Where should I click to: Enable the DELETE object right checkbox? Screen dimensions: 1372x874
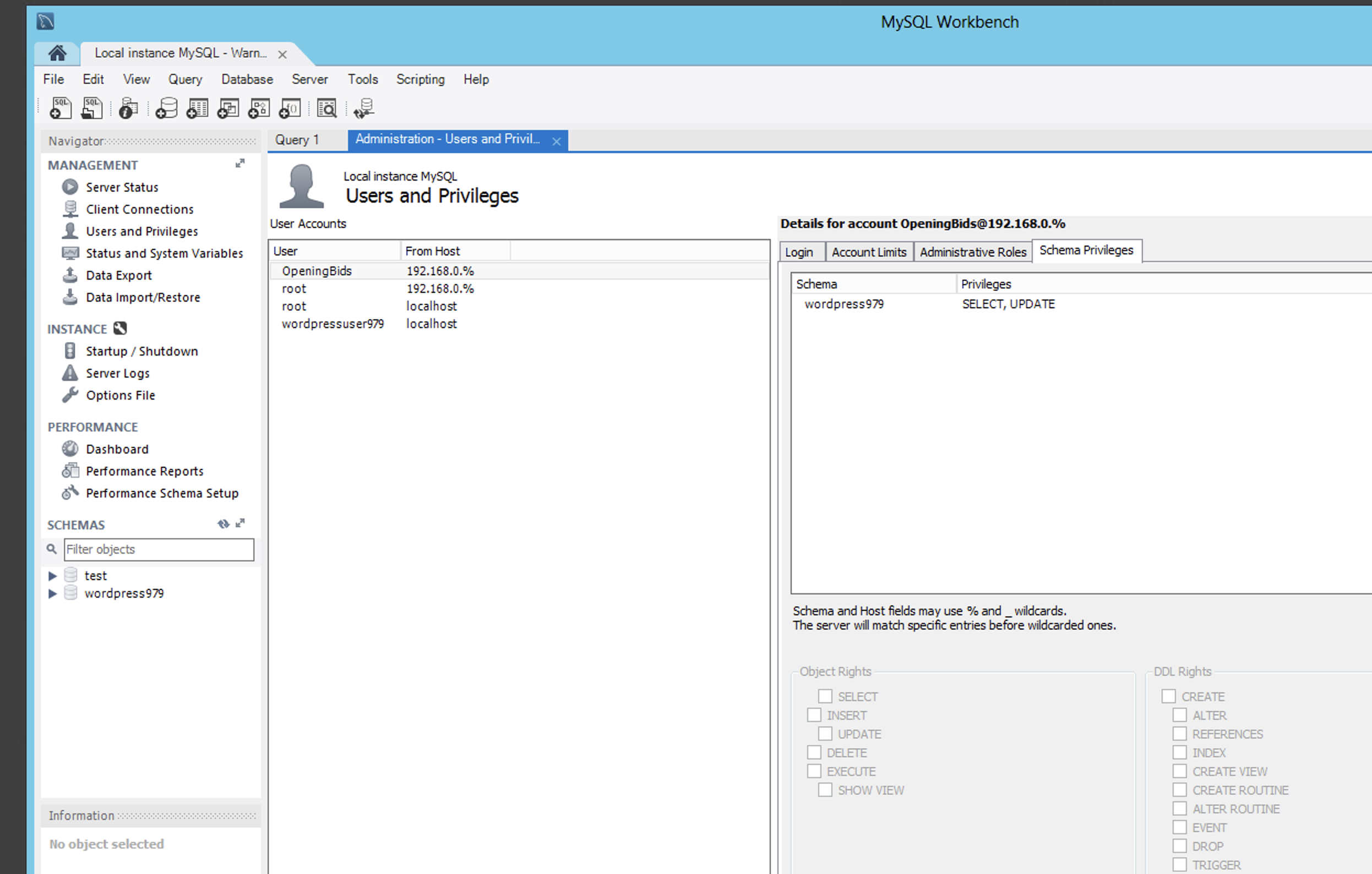click(x=814, y=753)
